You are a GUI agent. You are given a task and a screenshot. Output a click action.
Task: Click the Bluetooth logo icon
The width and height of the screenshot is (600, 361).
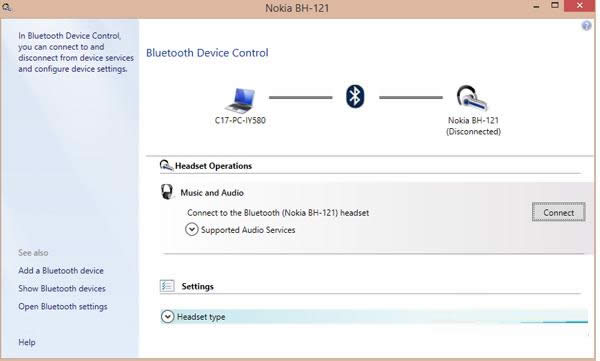(x=355, y=96)
